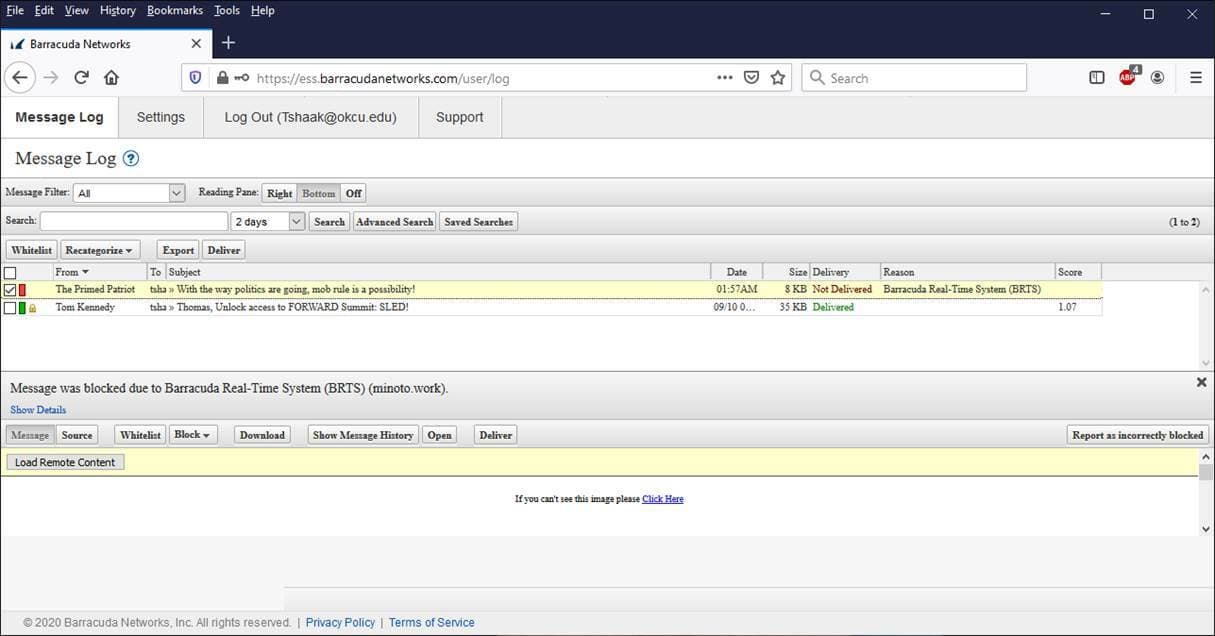Expand the Recategorize dropdown
The height and width of the screenshot is (636, 1215).
(101, 250)
